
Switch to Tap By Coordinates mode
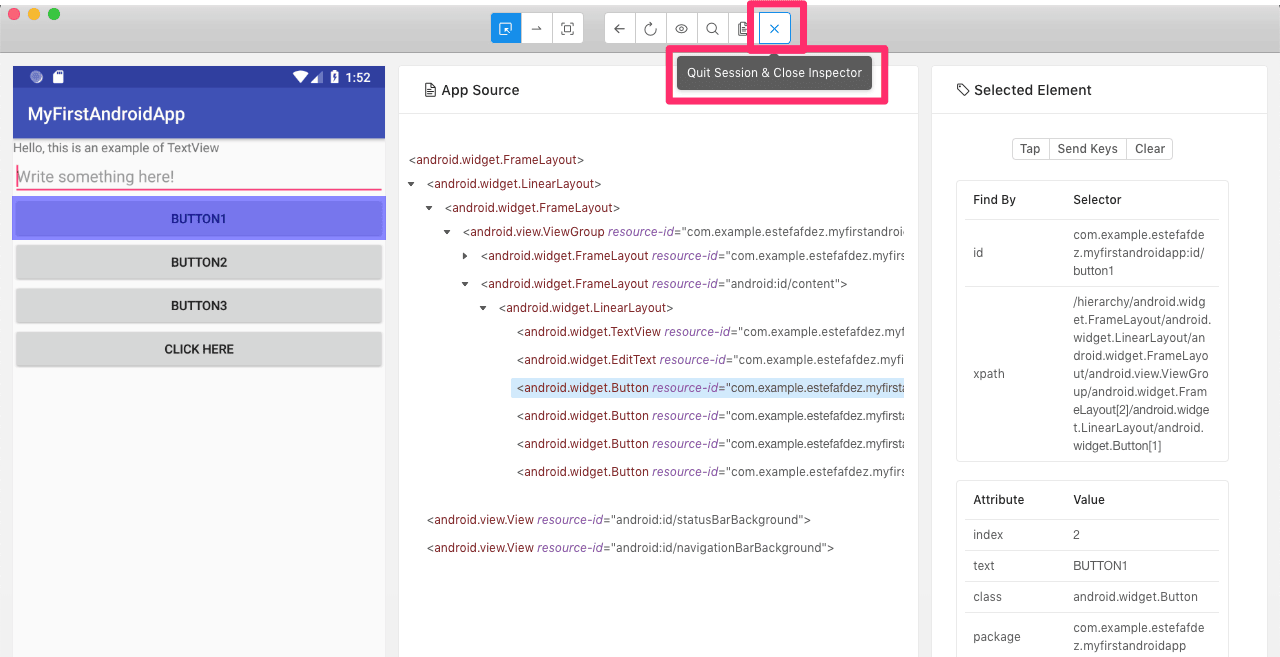coord(568,29)
